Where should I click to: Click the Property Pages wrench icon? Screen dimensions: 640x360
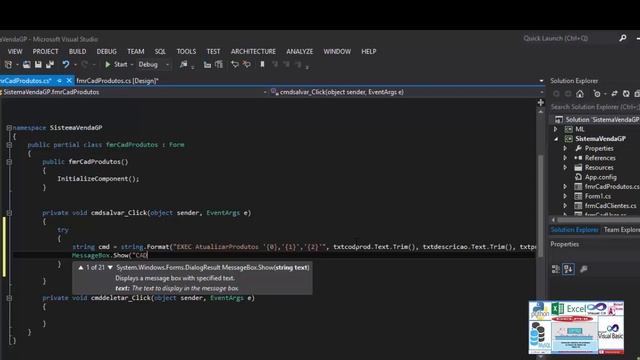[584, 269]
